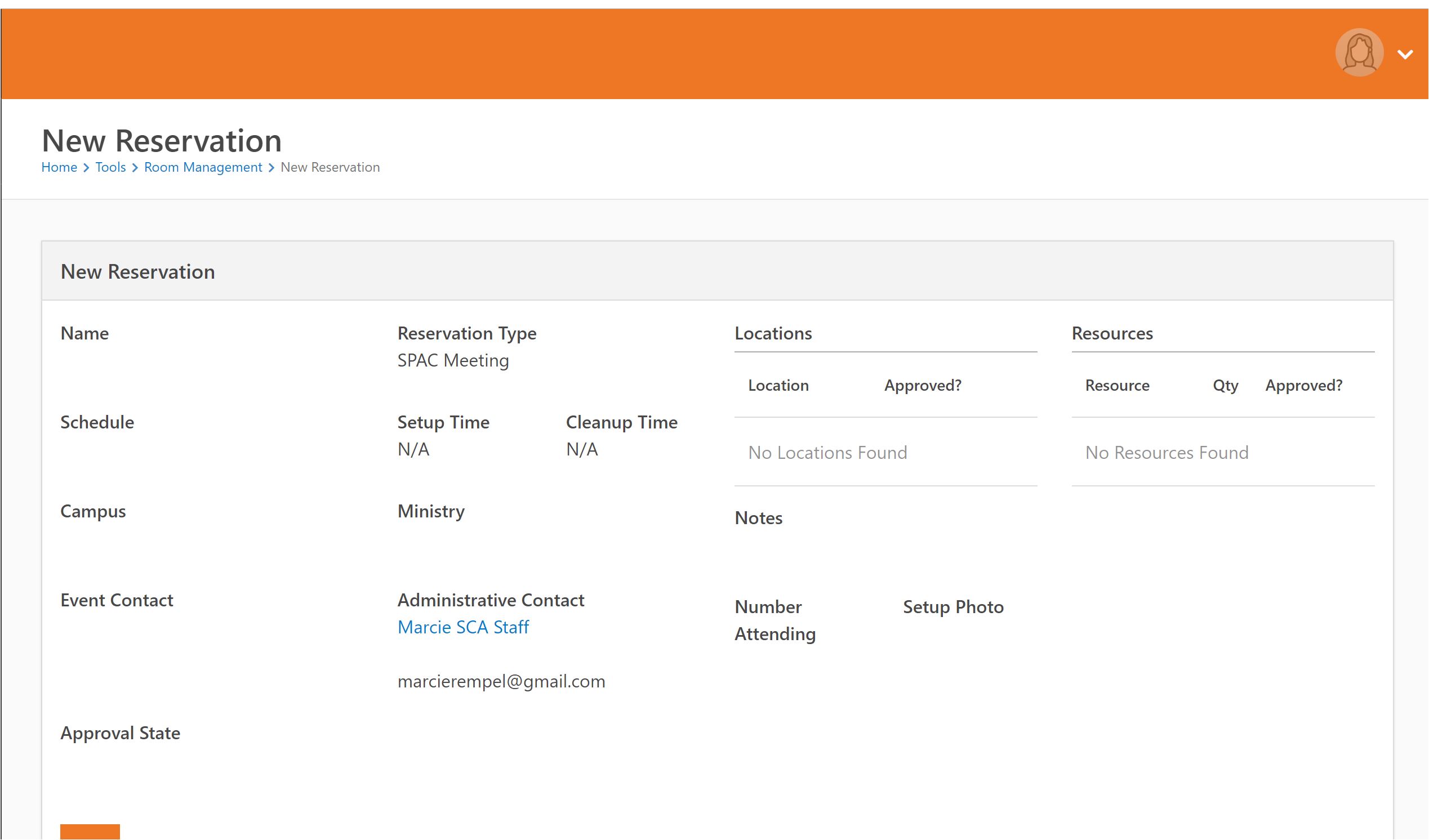Go to the Home breadcrumb link
1429x840 pixels.
pyautogui.click(x=59, y=167)
